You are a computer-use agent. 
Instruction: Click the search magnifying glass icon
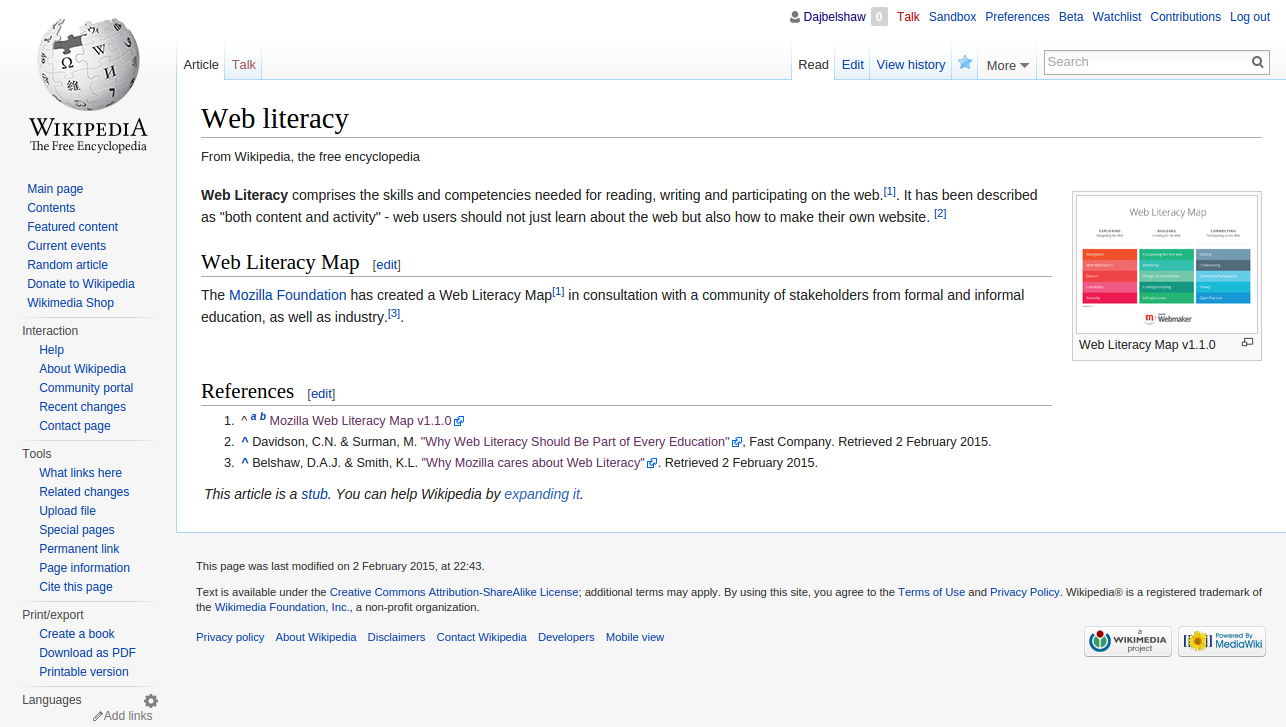[1258, 62]
